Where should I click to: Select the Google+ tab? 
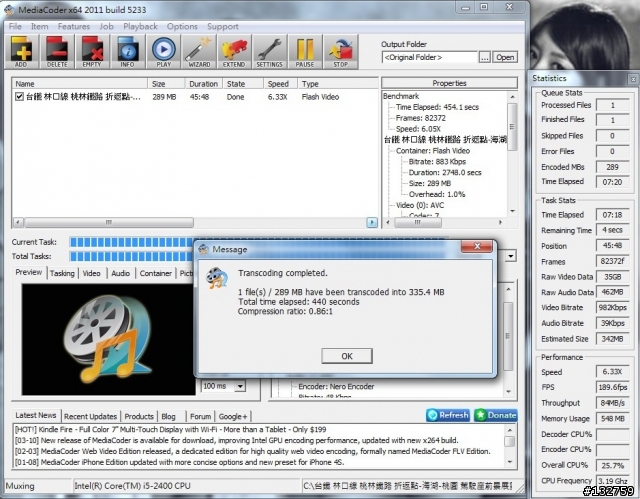click(x=233, y=417)
